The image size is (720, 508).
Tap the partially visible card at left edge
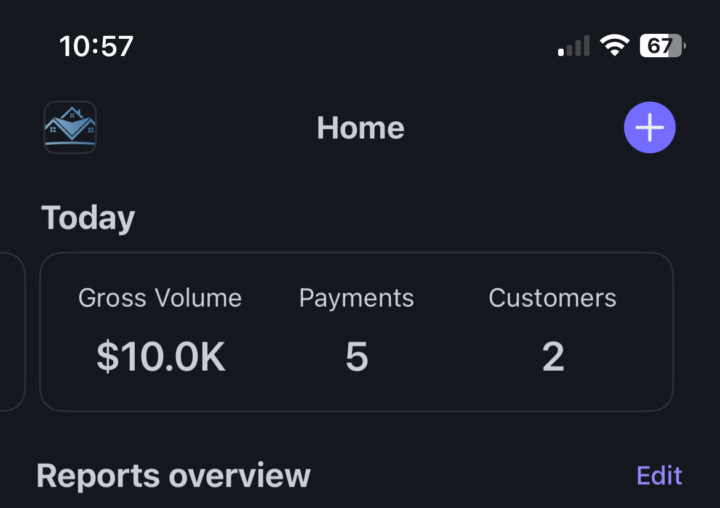[x=11, y=330]
